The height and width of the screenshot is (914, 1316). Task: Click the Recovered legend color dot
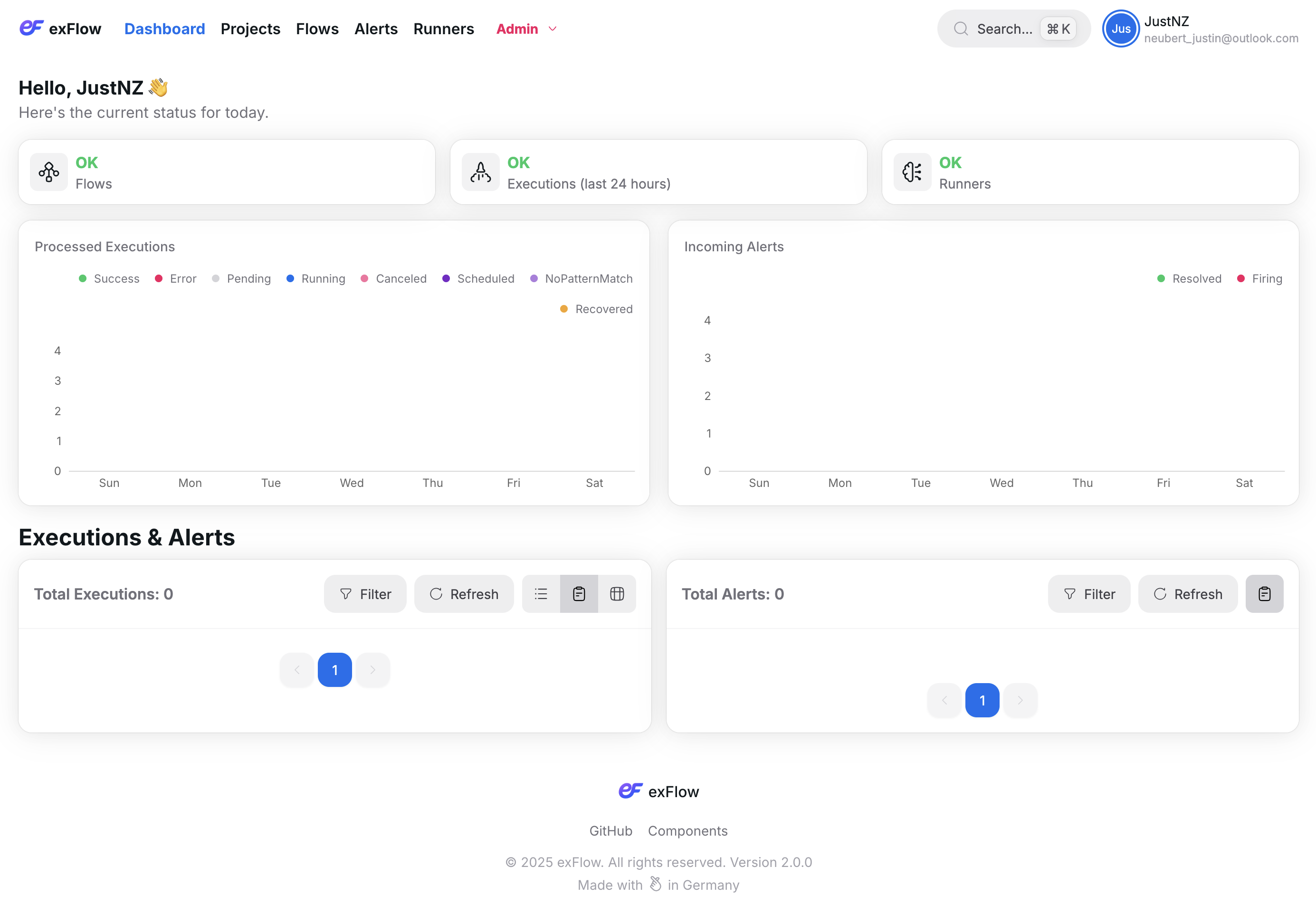tap(563, 309)
